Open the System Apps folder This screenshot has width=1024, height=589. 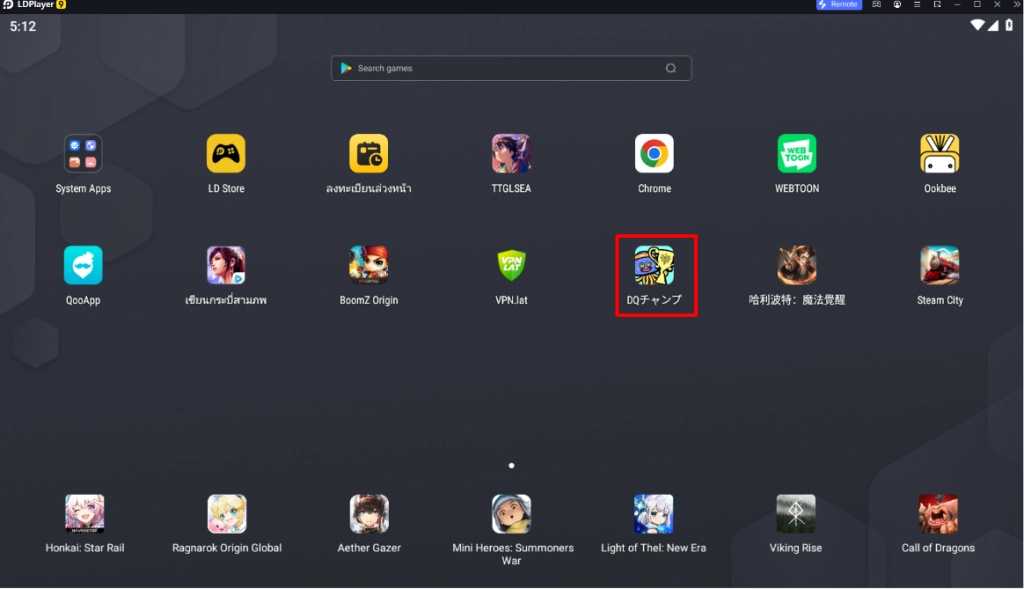pyautogui.click(x=83, y=154)
